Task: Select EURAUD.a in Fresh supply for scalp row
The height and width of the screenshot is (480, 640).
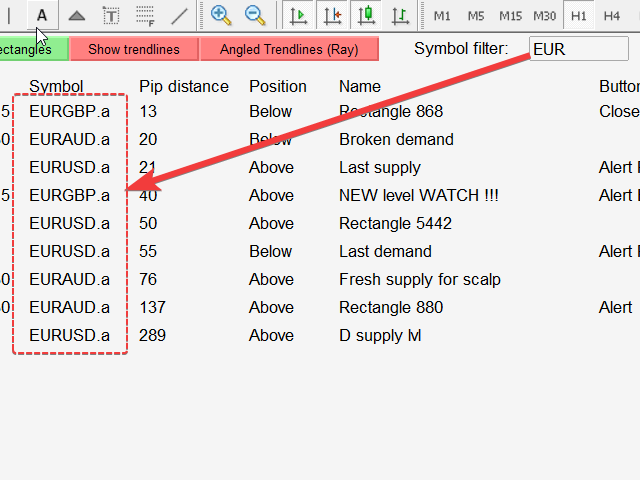Action: pos(69,279)
